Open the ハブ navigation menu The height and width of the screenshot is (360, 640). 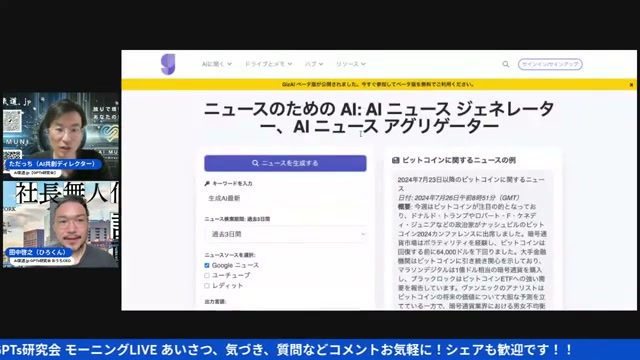(314, 64)
